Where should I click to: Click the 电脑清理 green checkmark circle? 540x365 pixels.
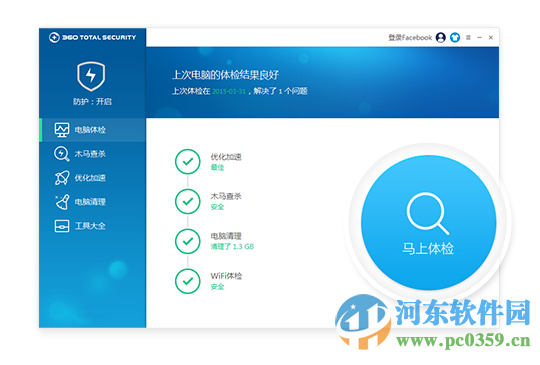click(188, 241)
